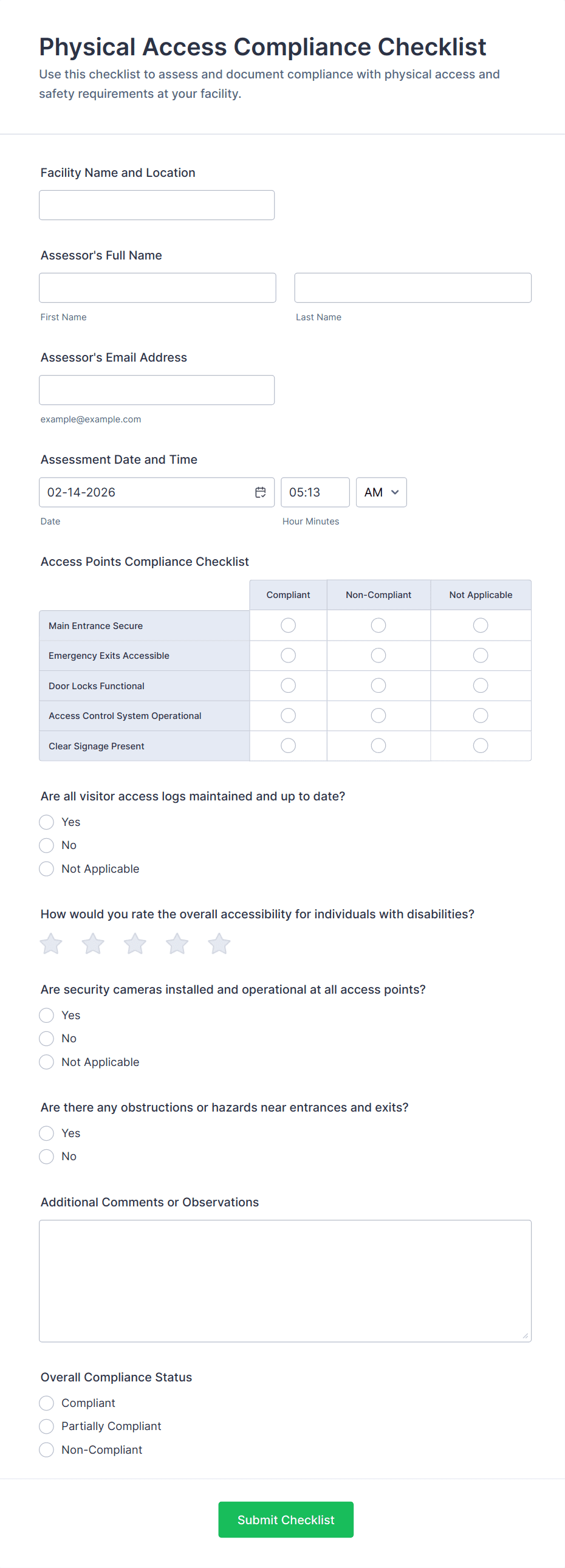Select Partially Compliant overall status
The height and width of the screenshot is (1568, 565).
pos(47,1426)
